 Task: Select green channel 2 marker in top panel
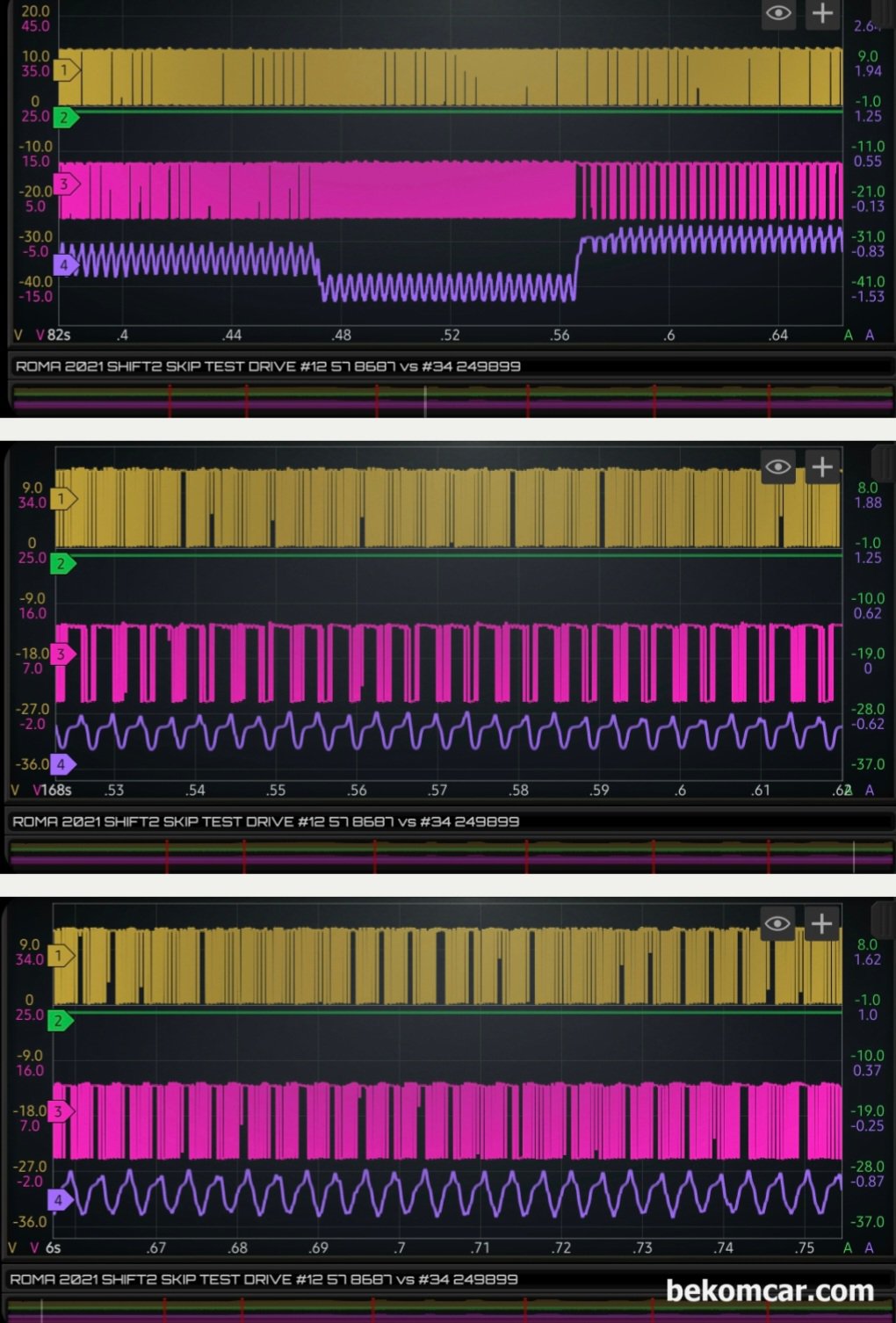click(66, 117)
